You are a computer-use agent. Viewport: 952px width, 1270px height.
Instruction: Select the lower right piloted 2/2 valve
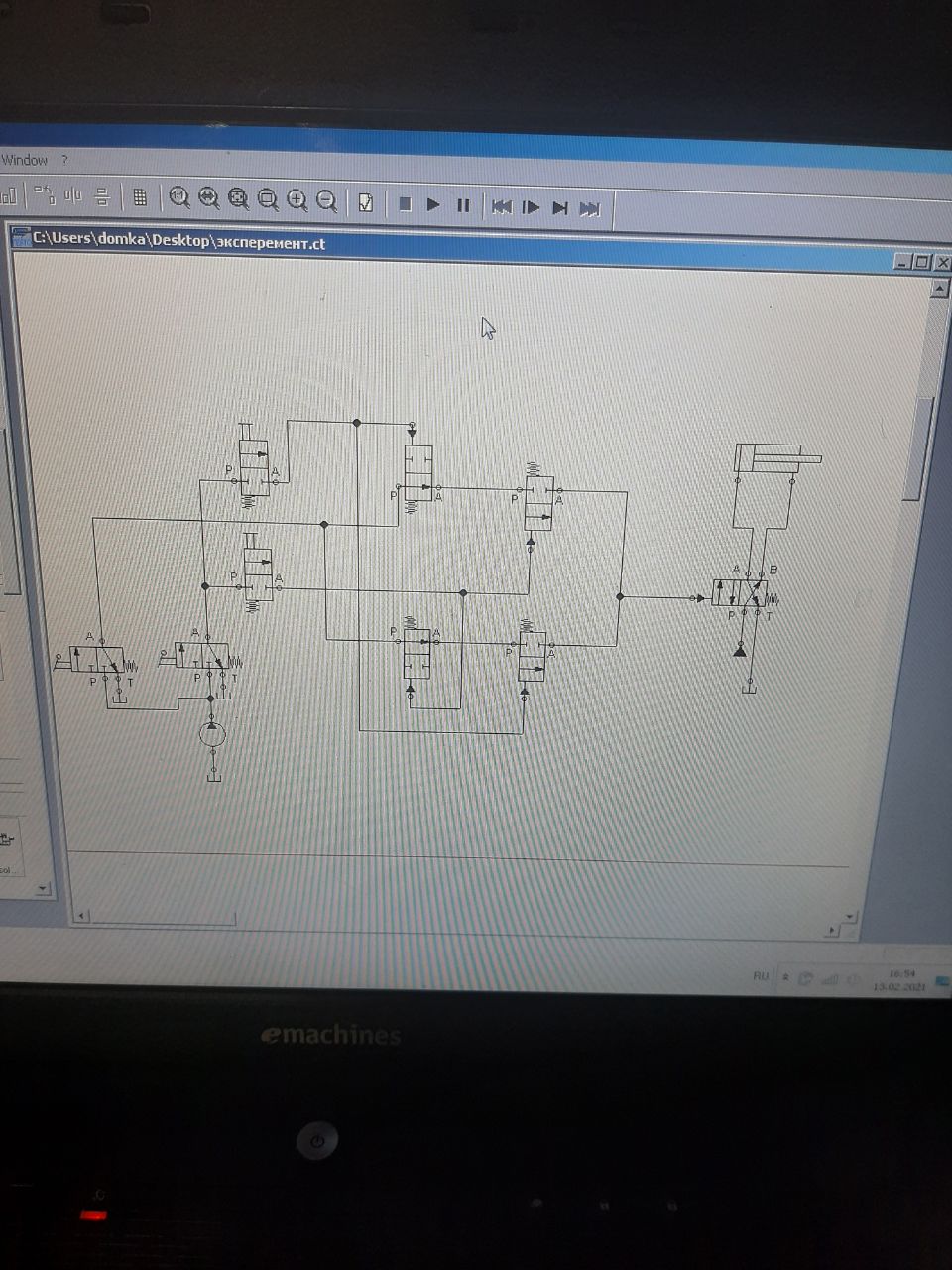(533, 650)
